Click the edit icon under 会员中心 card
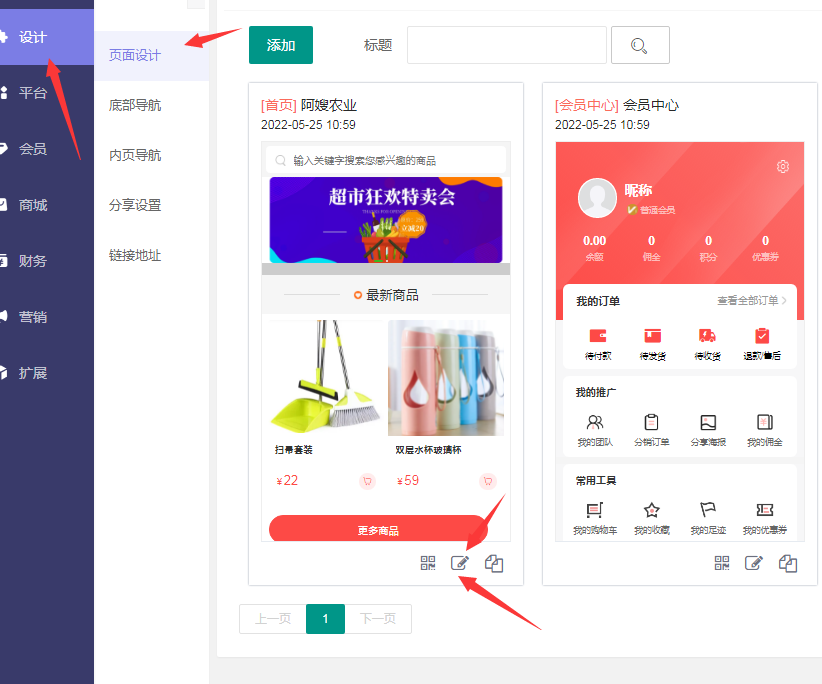This screenshot has height=684, width=822. 754,563
